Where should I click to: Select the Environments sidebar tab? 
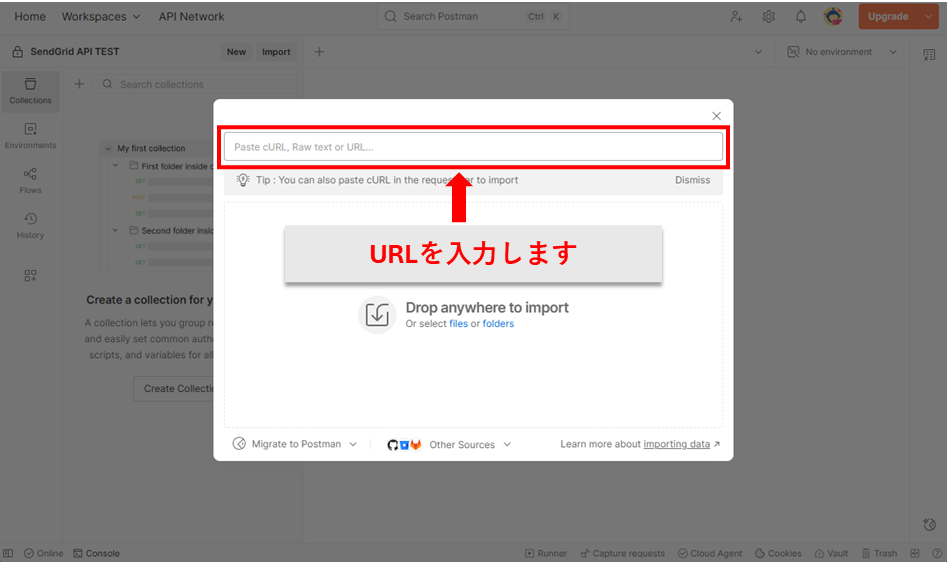30,136
